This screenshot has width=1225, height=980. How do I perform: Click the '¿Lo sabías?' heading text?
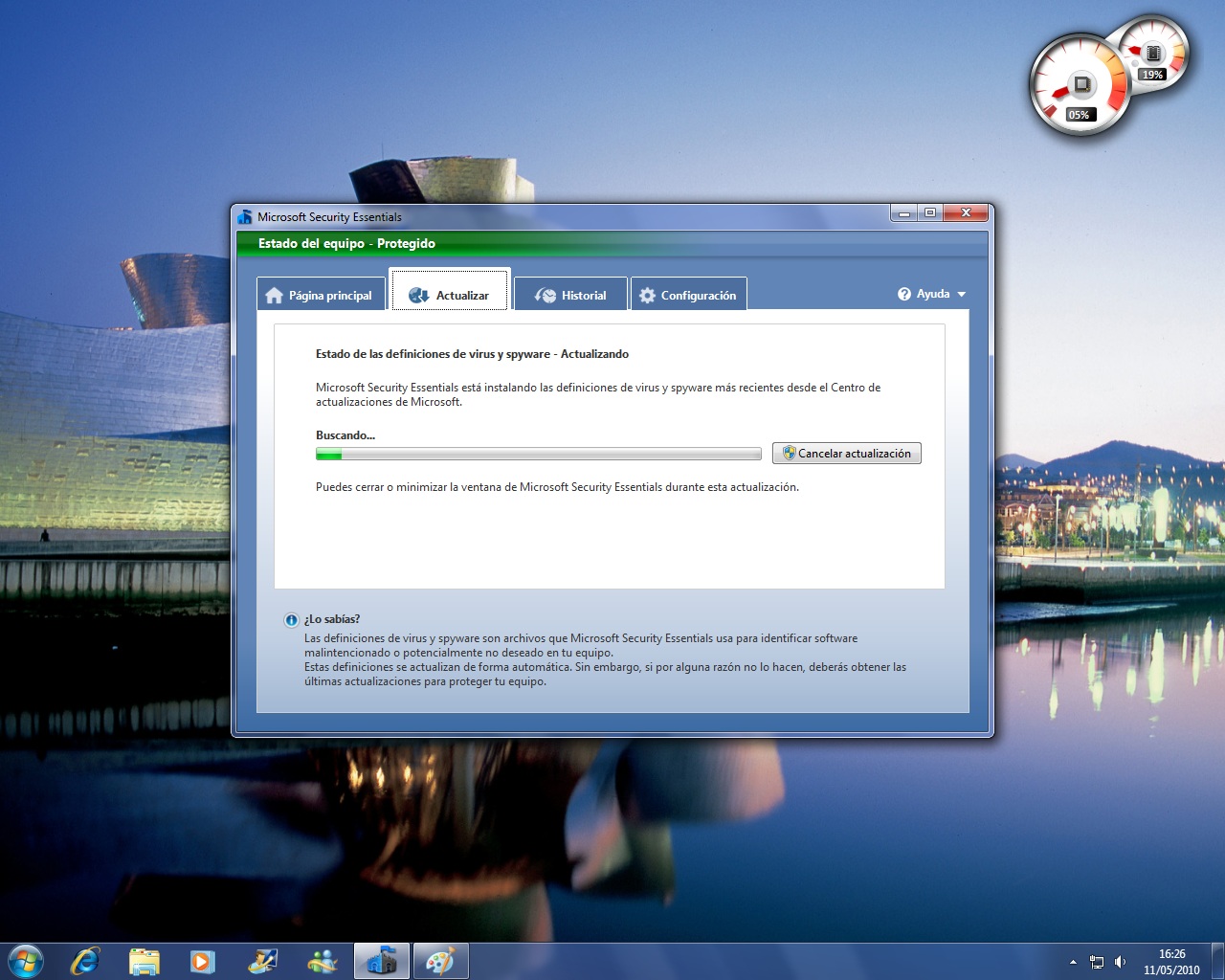tap(332, 619)
